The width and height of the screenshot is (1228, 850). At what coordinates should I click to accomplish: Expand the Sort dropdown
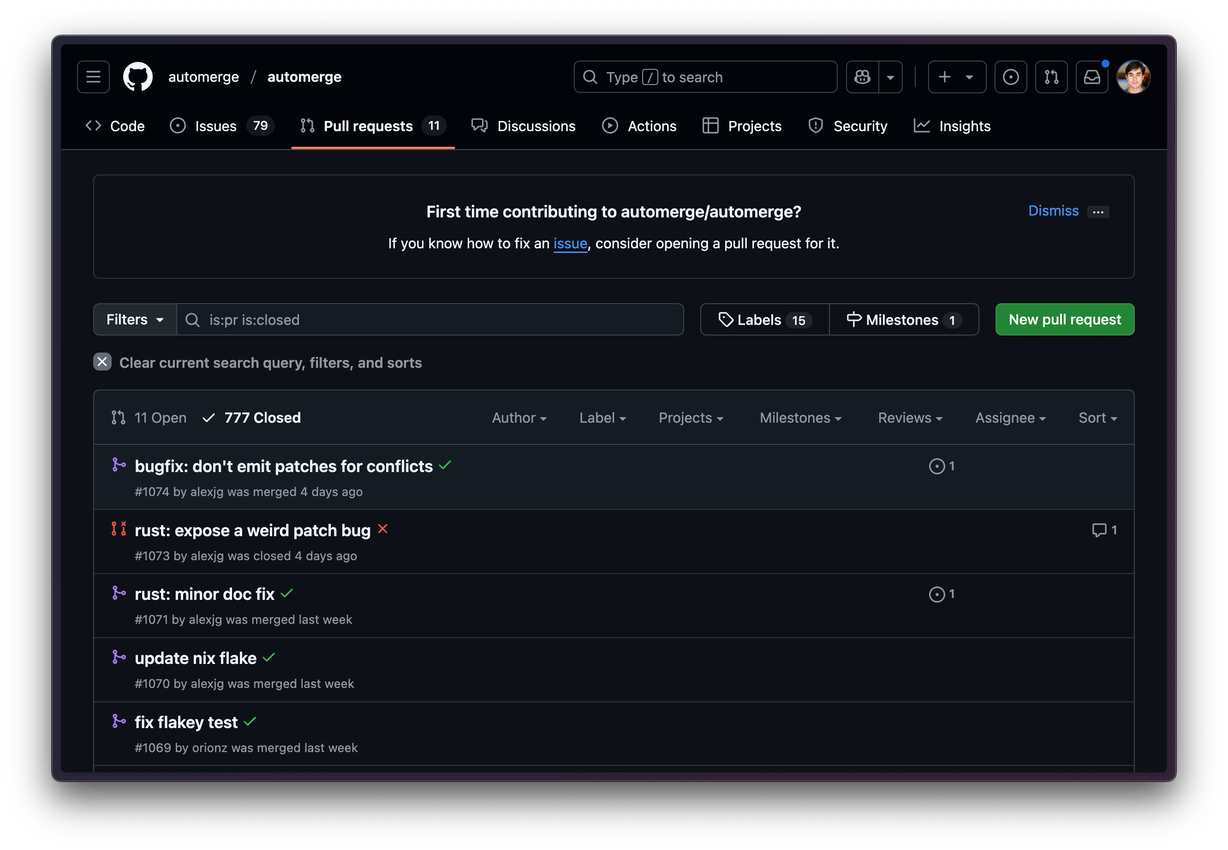pyautogui.click(x=1097, y=418)
